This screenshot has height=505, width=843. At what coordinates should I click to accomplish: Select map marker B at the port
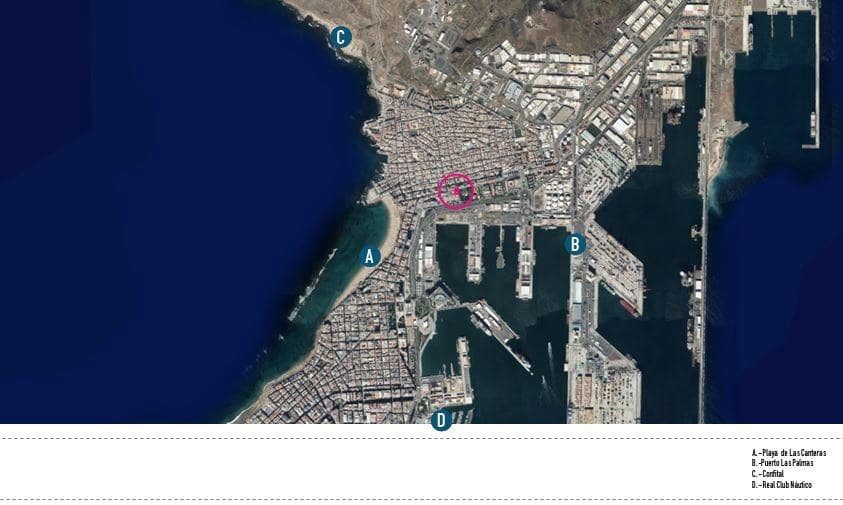coord(574,244)
